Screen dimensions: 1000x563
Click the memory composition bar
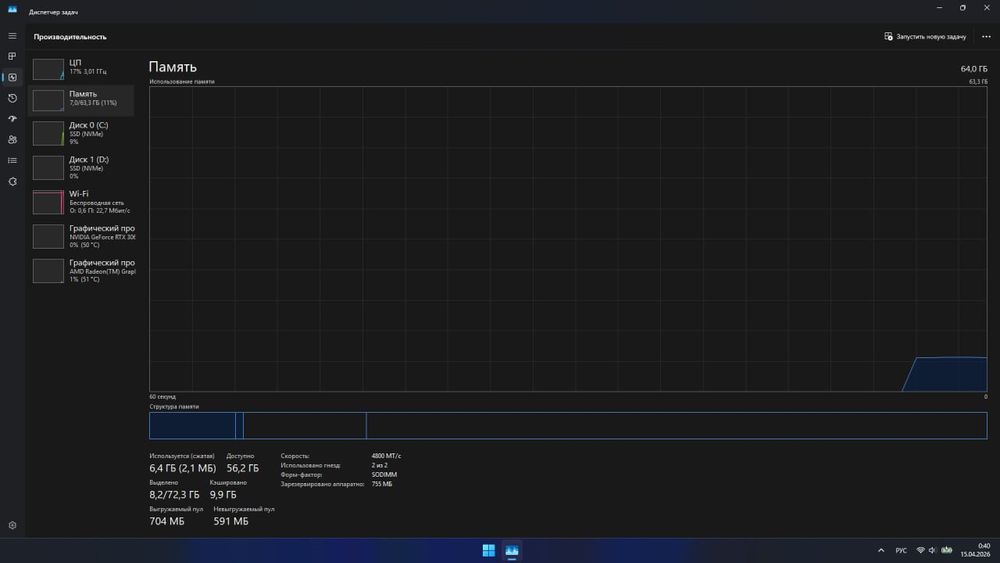[x=568, y=425]
